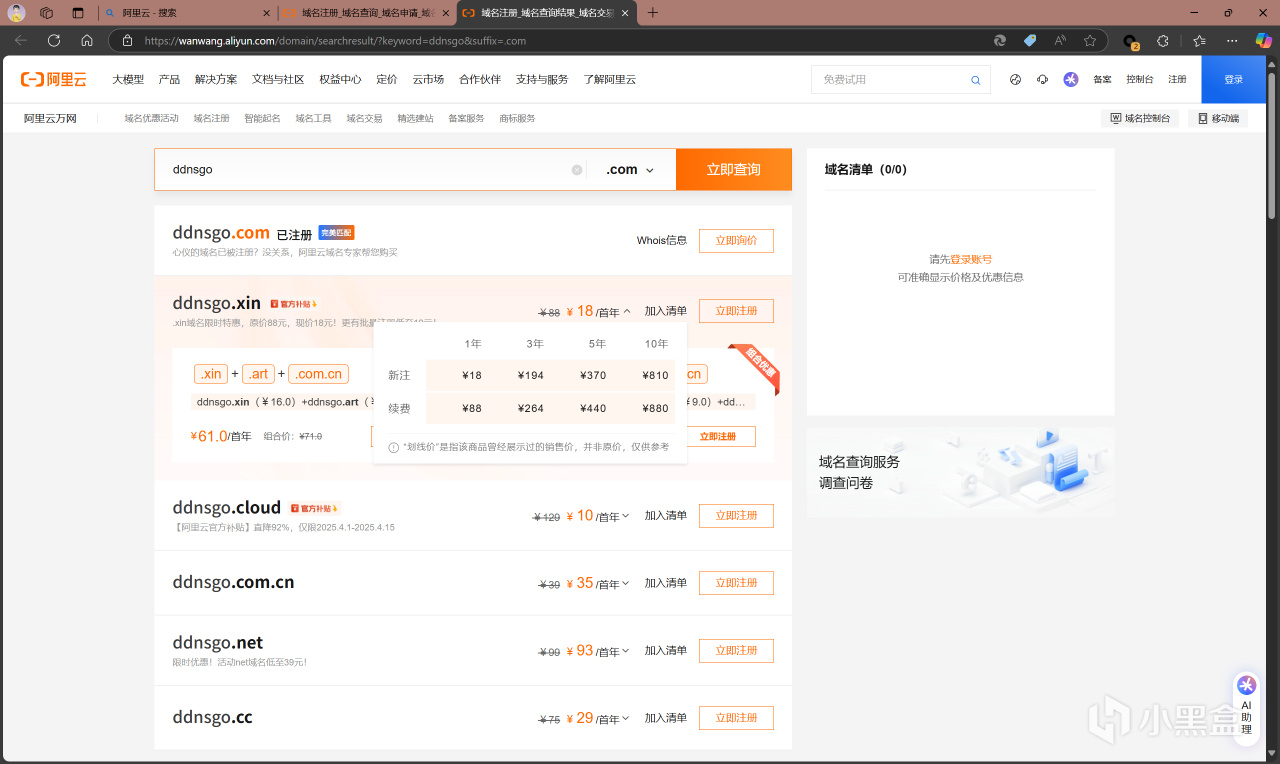Click the info icon beside the 划线价 note
The image size is (1280, 764).
coord(393,447)
